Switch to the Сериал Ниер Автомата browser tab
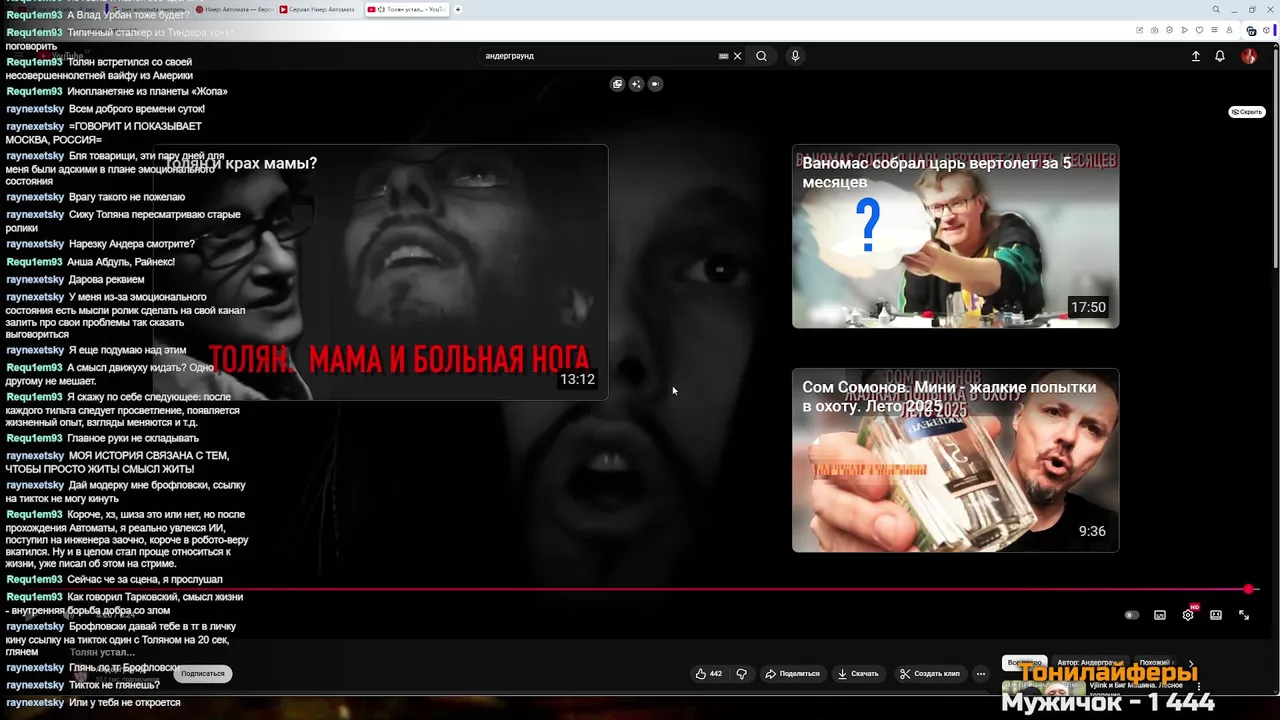 click(318, 9)
